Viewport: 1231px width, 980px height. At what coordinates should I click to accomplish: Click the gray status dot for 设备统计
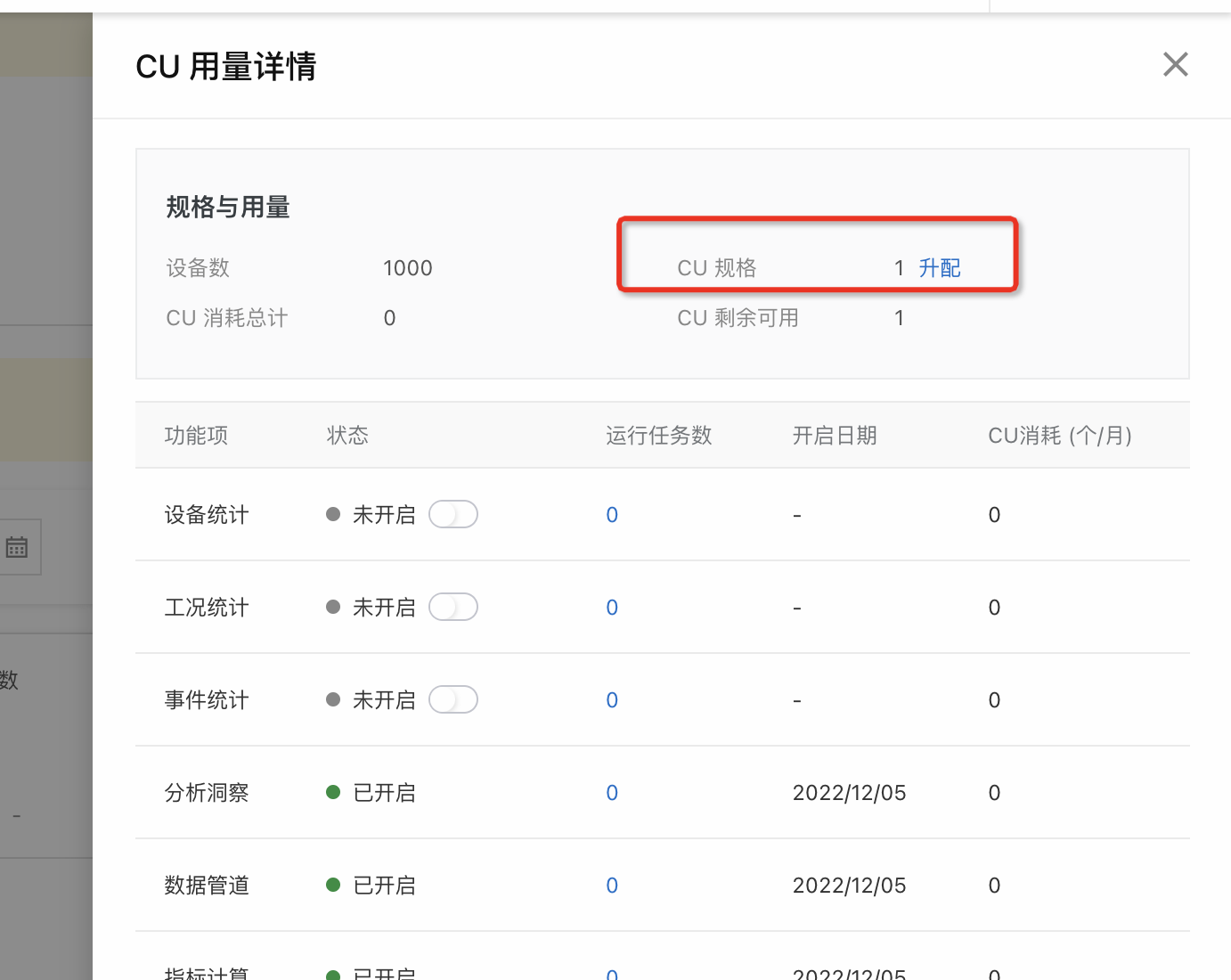[x=334, y=514]
